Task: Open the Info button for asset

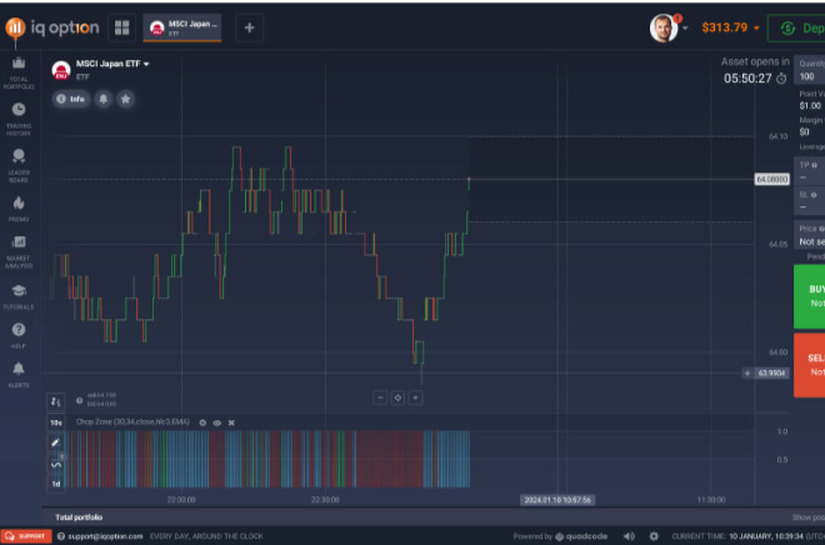Action: [71, 99]
